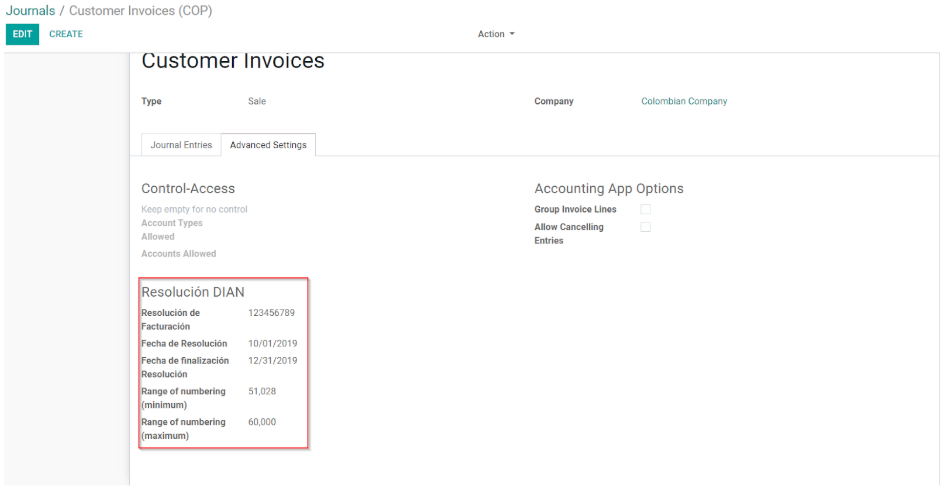Click the Action dropdown caret arrow
943x489 pixels.
pyautogui.click(x=512, y=34)
